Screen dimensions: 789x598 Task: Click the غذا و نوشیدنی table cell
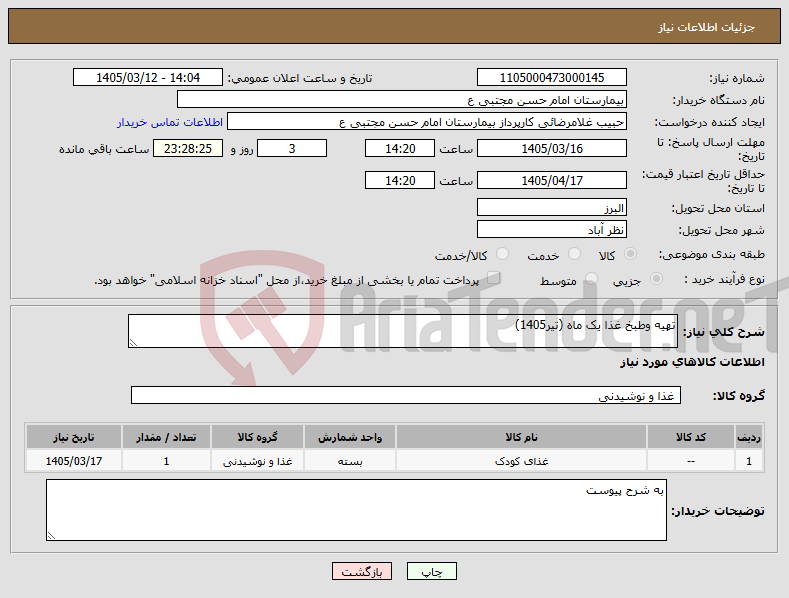pyautogui.click(x=257, y=461)
